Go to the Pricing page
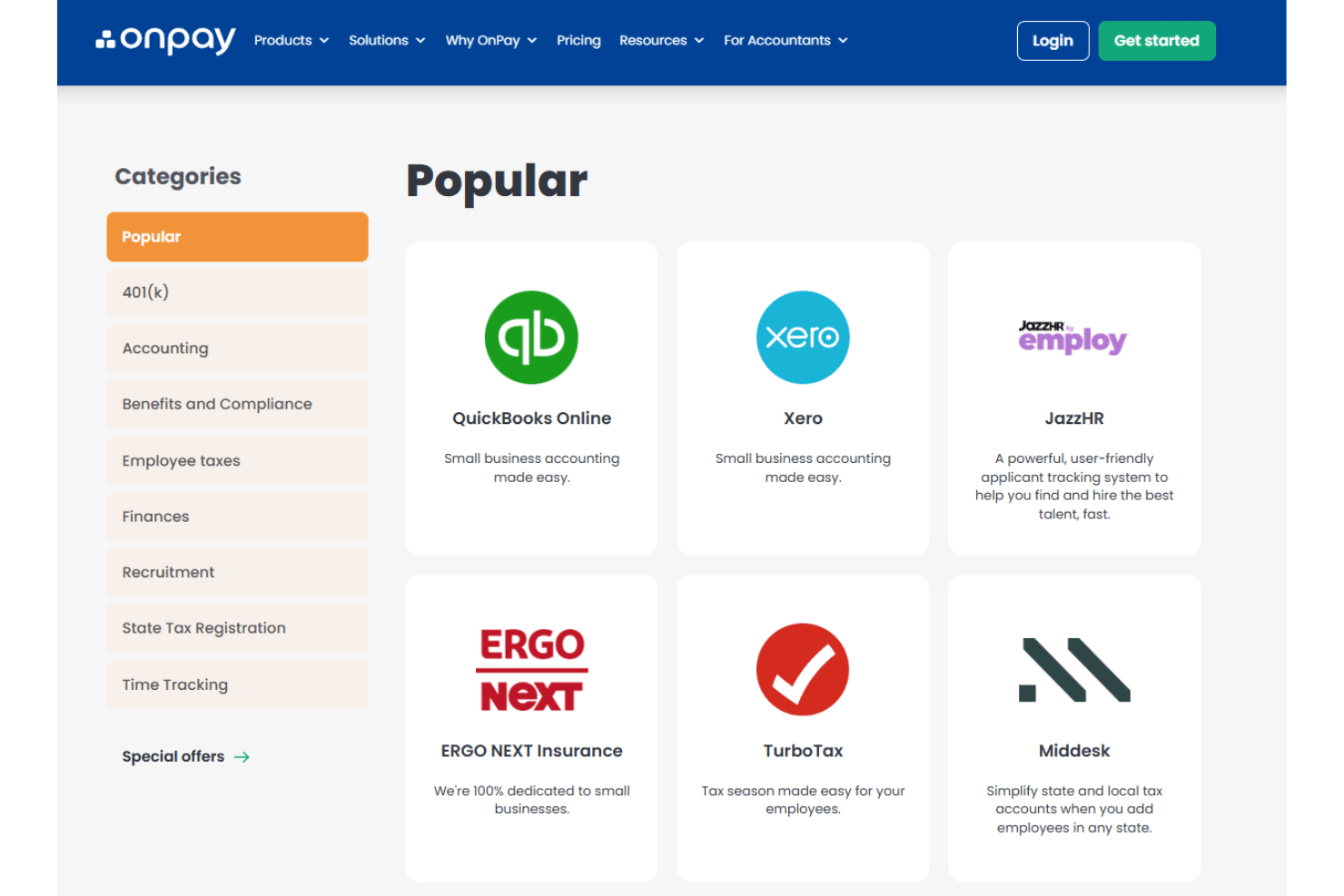Screen dimensions: 1344x896 578,40
